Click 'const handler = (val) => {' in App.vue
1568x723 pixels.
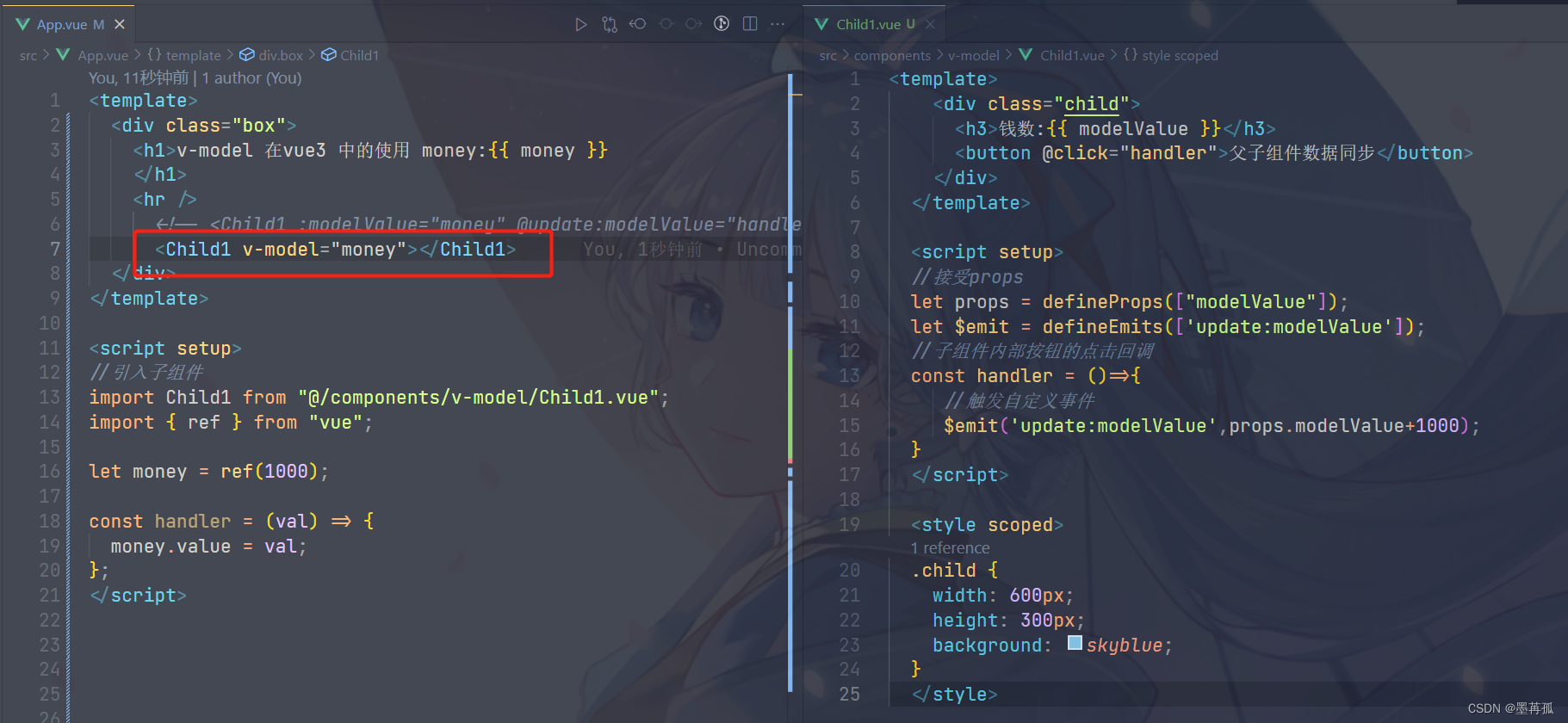coord(232,522)
